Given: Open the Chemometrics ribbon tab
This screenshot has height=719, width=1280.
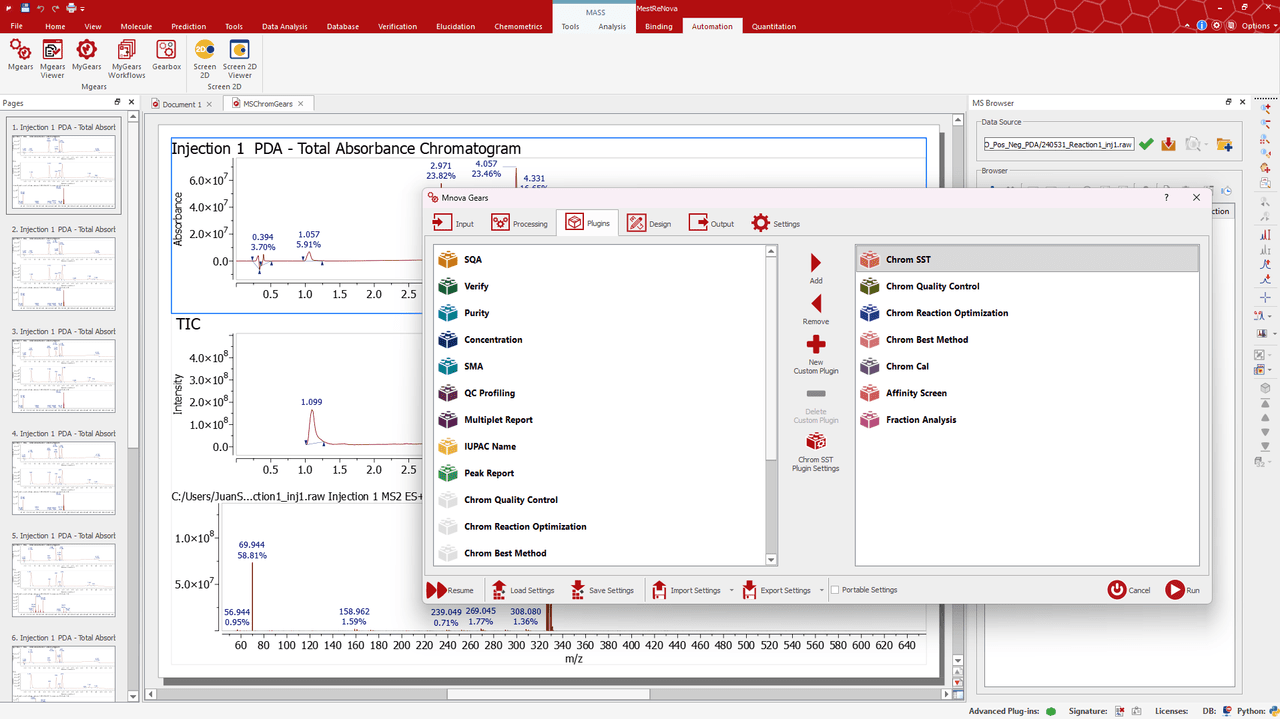Looking at the screenshot, I should [518, 26].
